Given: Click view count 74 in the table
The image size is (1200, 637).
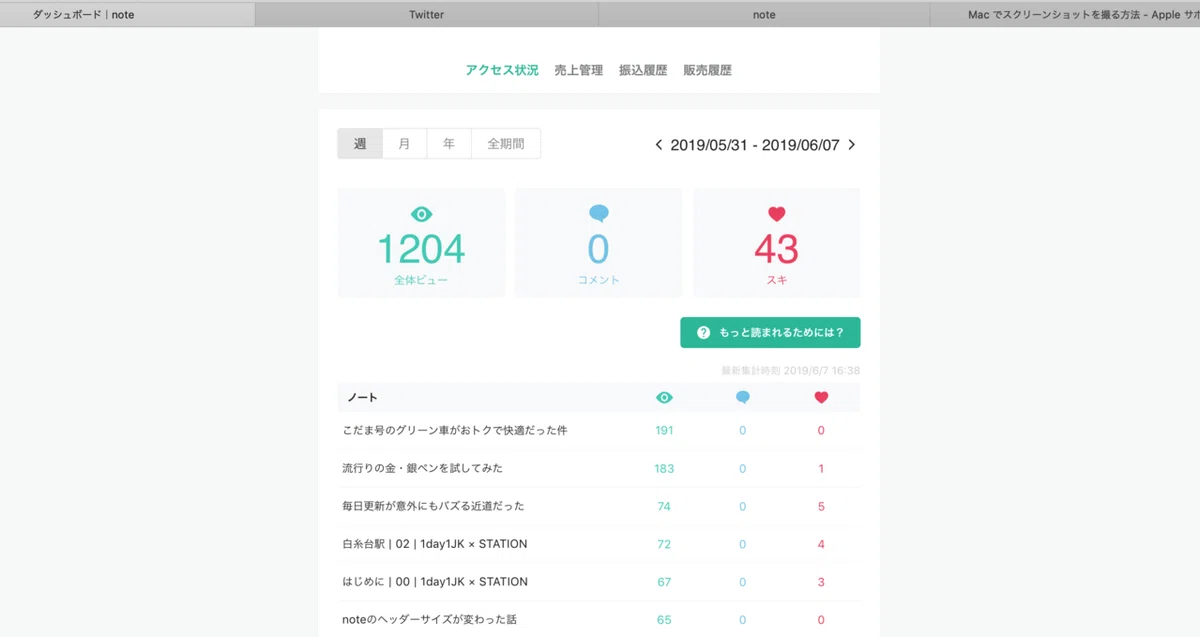Looking at the screenshot, I should (664, 506).
